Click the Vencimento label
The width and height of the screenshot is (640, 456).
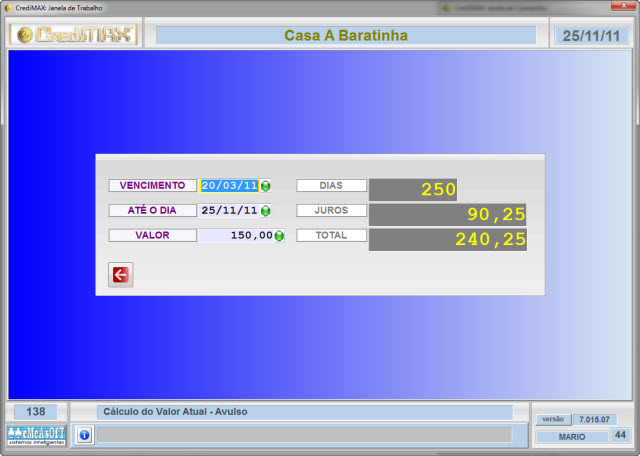tap(152, 186)
